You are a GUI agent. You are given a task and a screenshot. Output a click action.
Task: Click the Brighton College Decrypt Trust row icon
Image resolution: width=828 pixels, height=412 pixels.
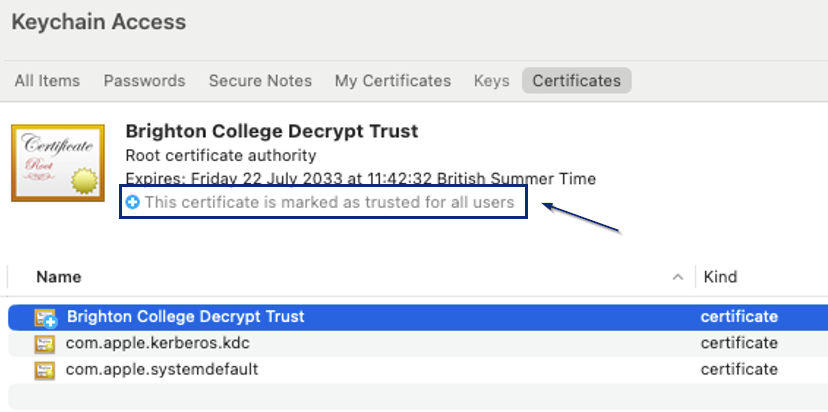point(45,317)
